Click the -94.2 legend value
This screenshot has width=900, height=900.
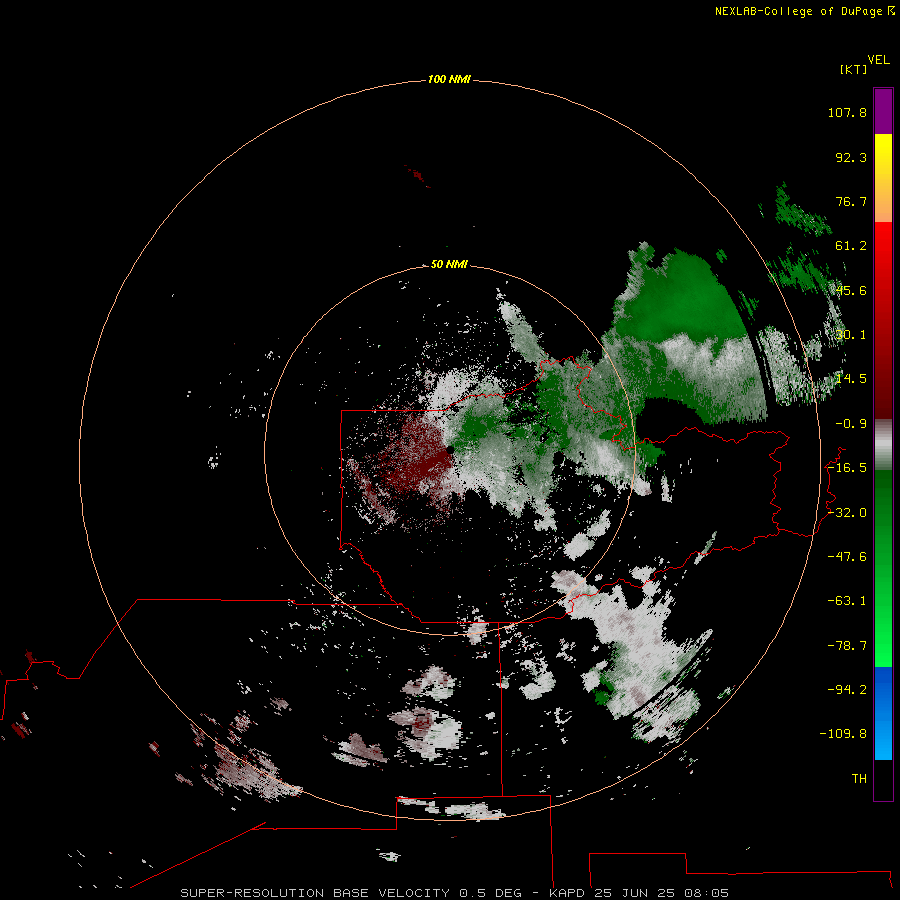click(847, 689)
